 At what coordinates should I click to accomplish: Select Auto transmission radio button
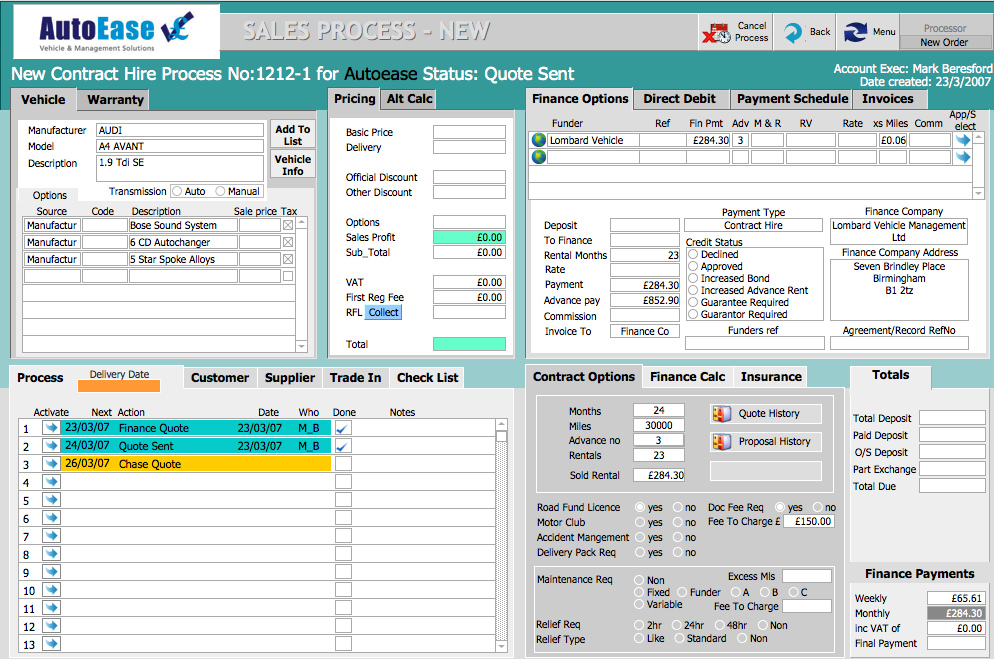[177, 191]
